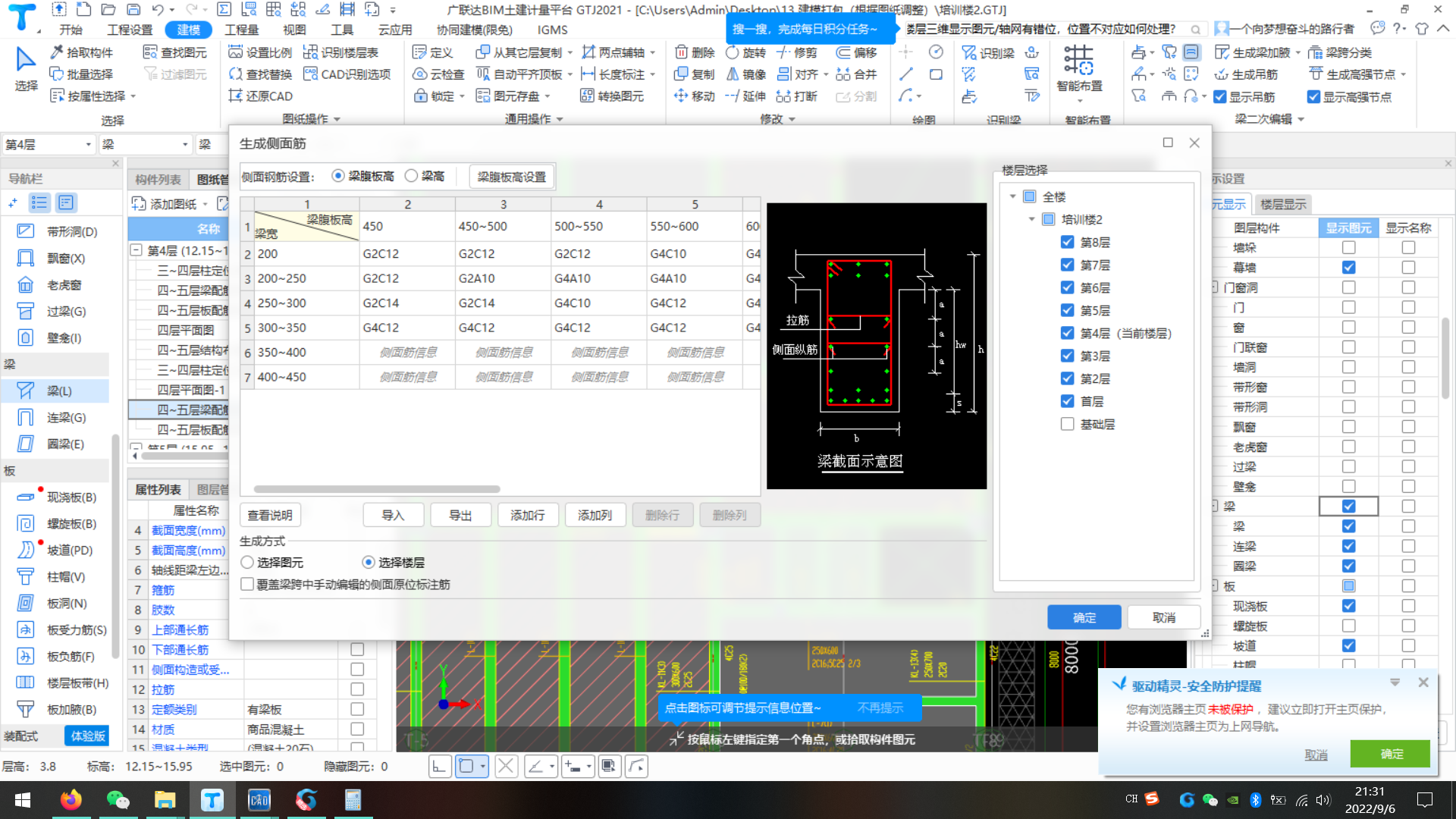Open the 视图 ribbon tab
The width and height of the screenshot is (1456, 819).
[x=294, y=30]
